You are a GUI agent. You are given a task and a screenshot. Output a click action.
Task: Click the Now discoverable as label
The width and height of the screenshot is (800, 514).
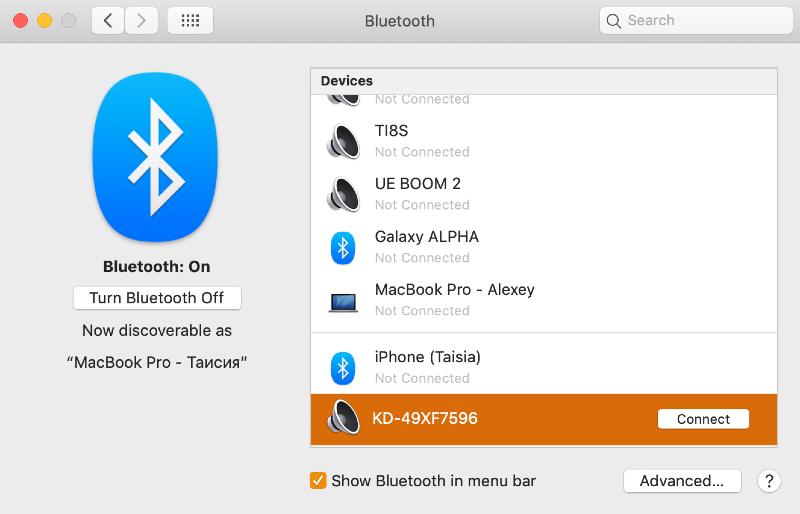(157, 331)
